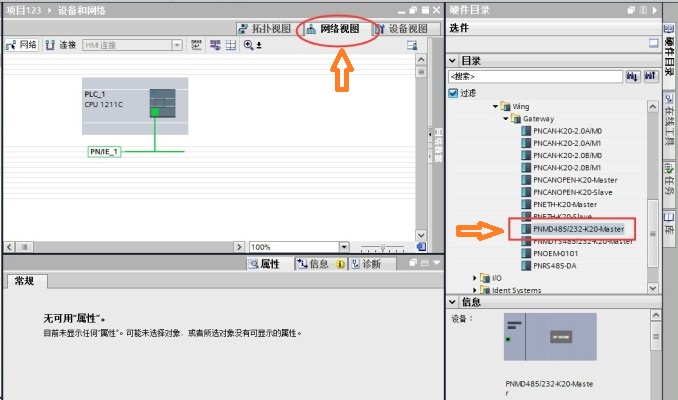This screenshot has width=678, height=400.
Task: Select the PN/IE_1 subnet label
Action: (x=104, y=152)
